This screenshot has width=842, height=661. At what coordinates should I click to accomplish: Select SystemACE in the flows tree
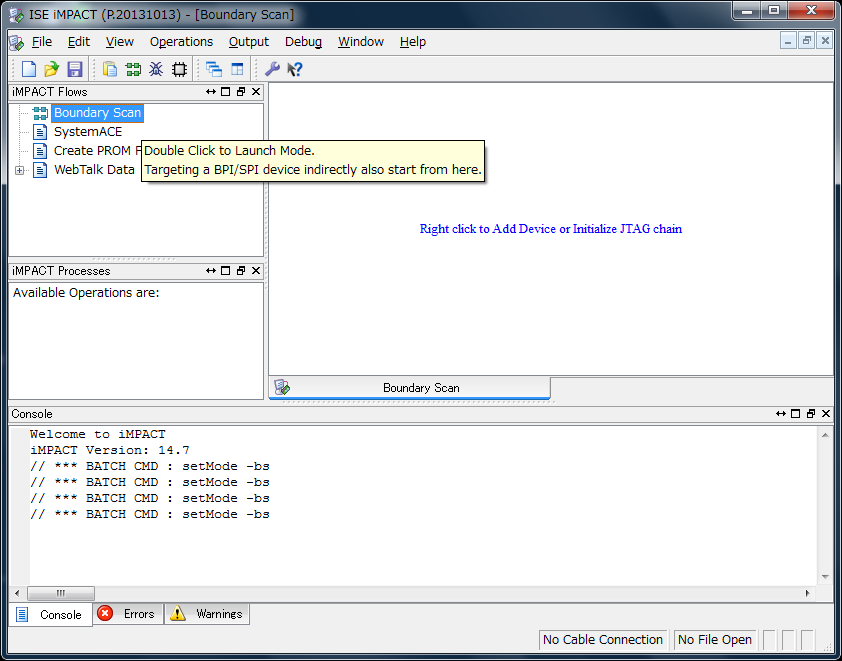(x=88, y=132)
